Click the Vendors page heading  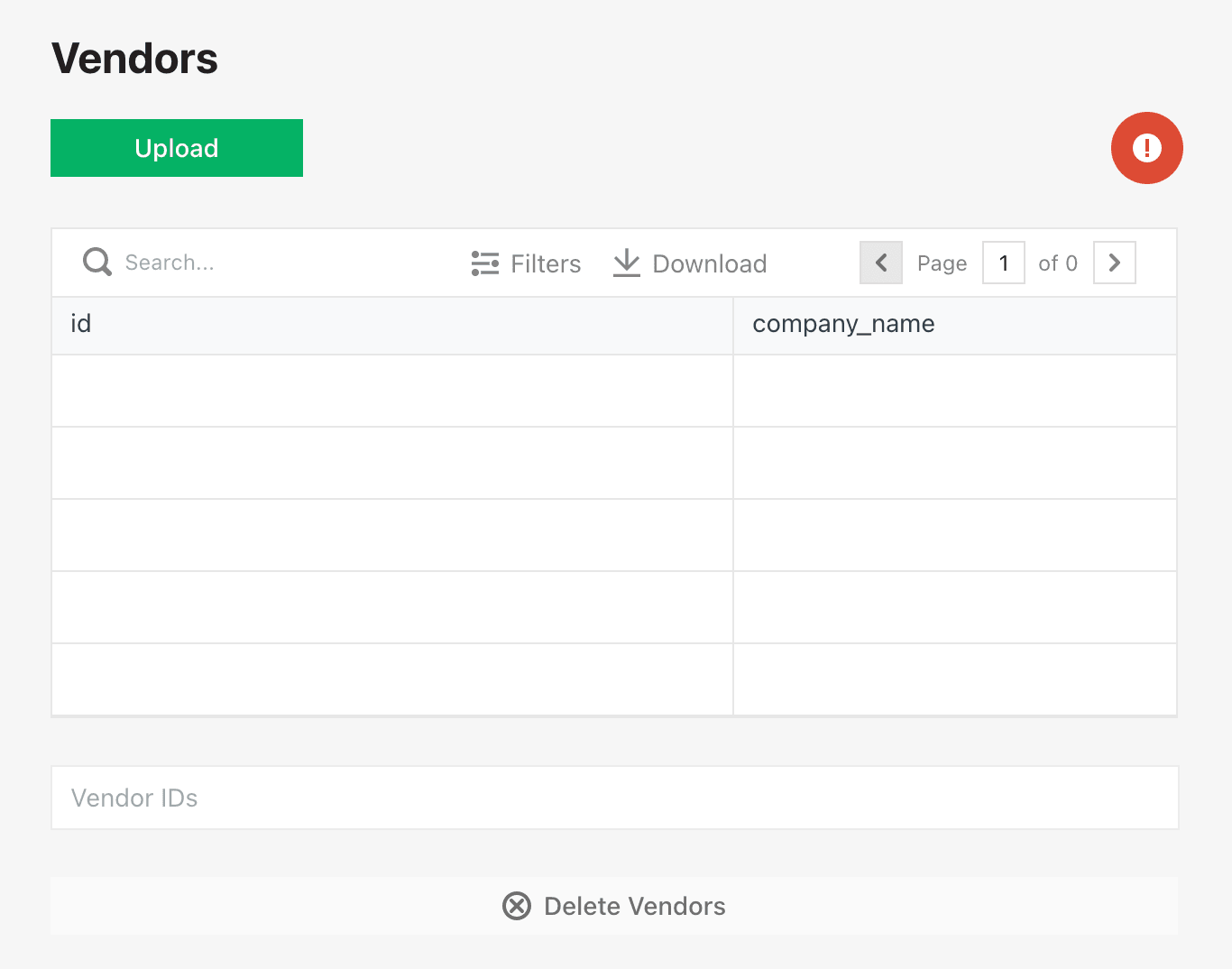click(135, 59)
